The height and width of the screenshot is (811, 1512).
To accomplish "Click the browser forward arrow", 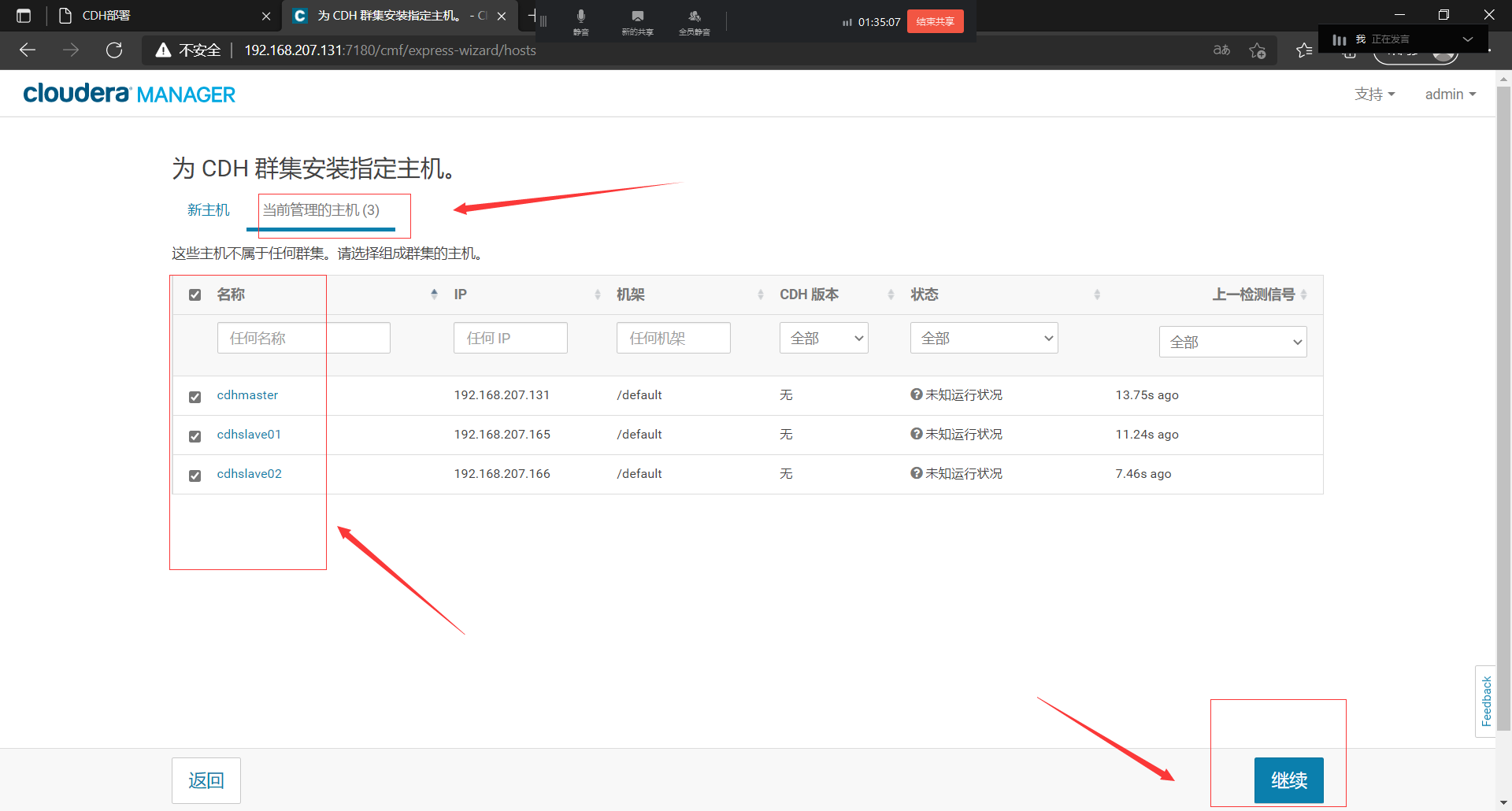I will click(71, 50).
